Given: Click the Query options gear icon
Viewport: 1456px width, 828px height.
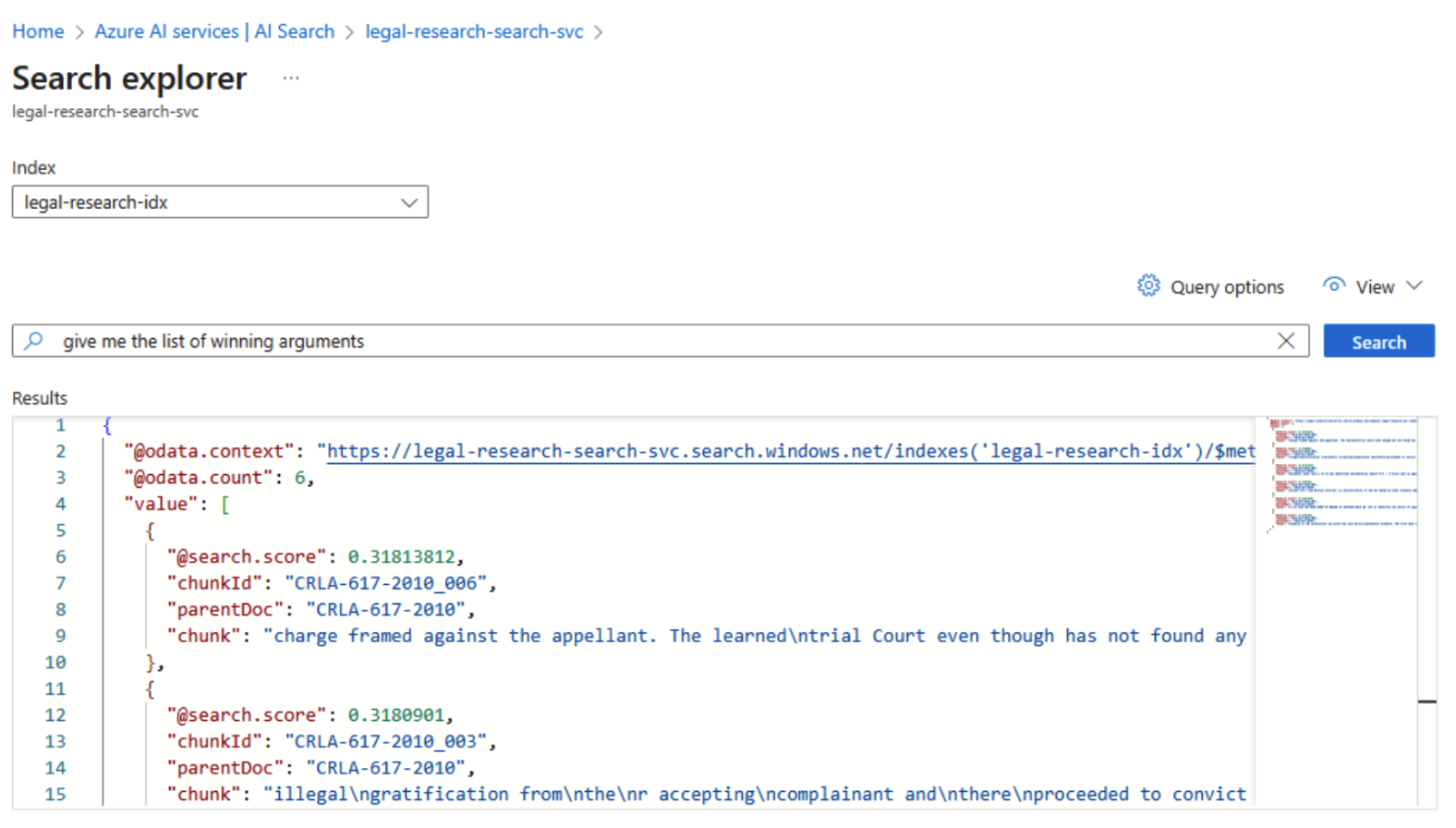Looking at the screenshot, I should pyautogui.click(x=1147, y=286).
